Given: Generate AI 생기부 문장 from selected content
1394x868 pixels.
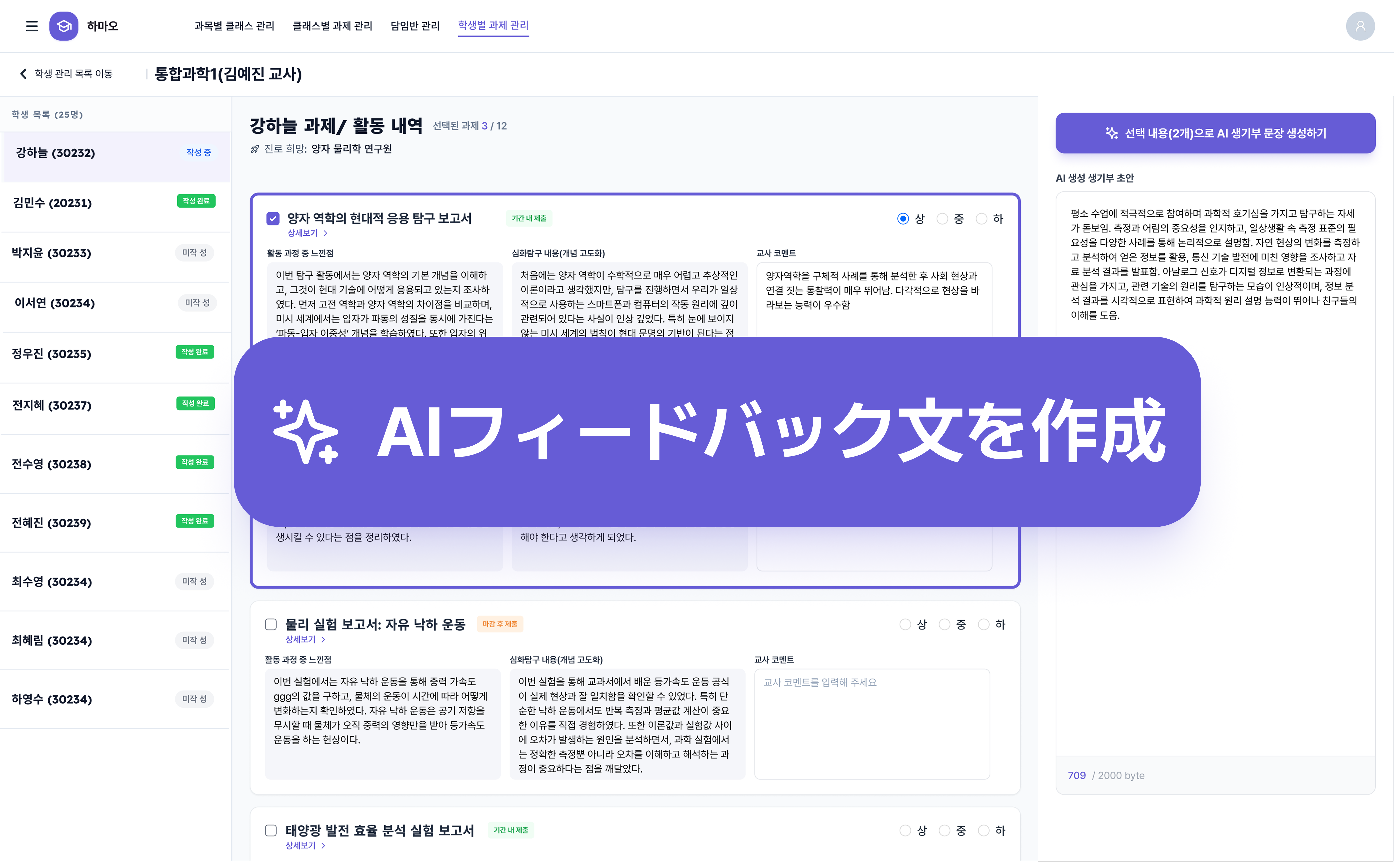Looking at the screenshot, I should 1215,133.
